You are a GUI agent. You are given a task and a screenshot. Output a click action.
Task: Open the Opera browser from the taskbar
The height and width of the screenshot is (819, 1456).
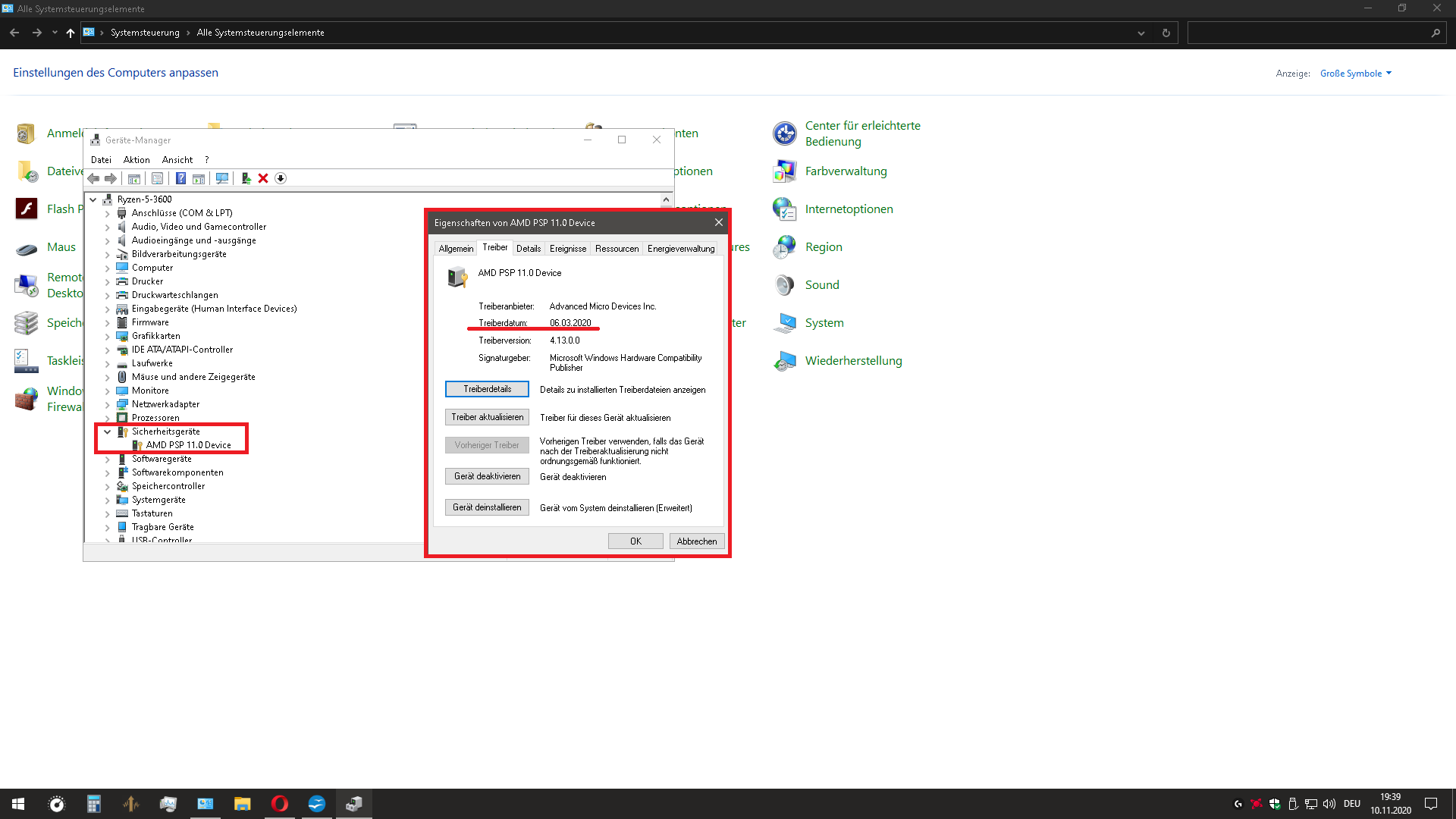279,803
